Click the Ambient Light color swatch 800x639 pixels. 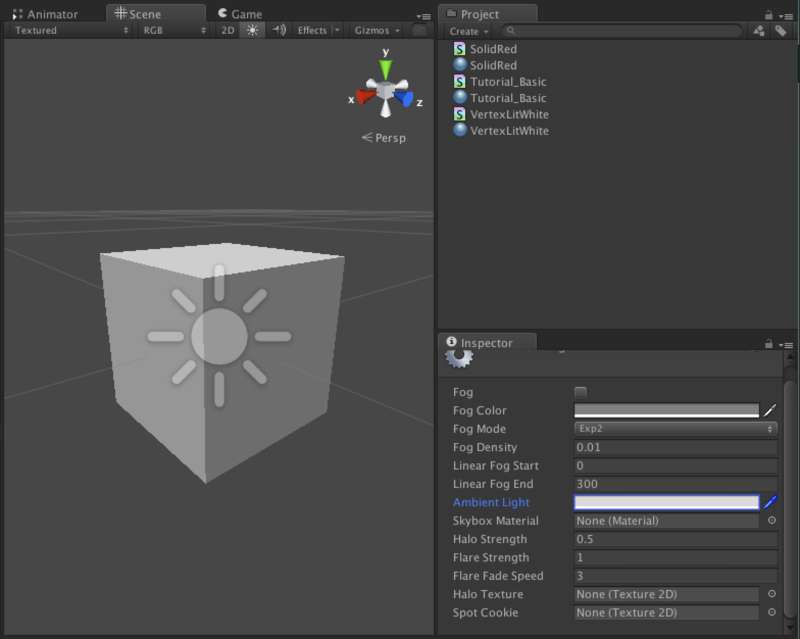point(666,502)
